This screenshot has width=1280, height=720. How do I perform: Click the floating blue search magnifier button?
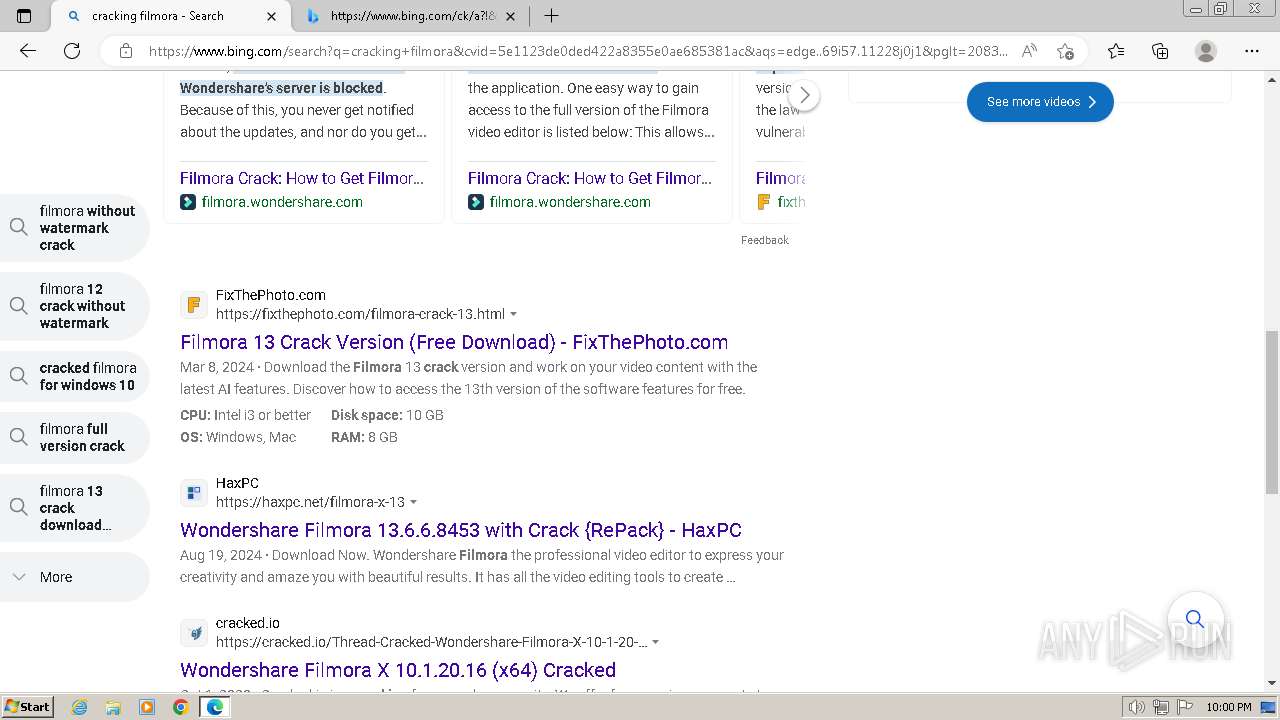[1195, 619]
